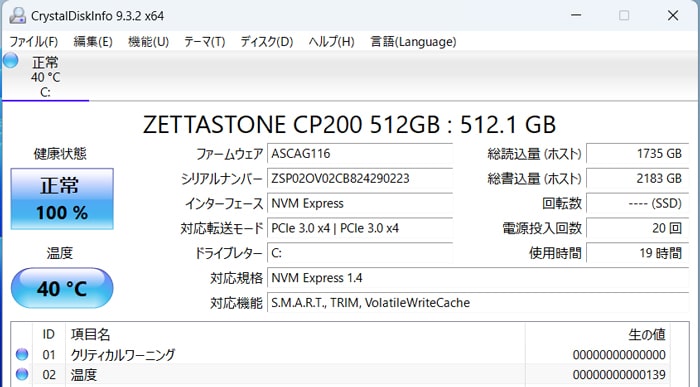Select the C: drive tab with 正常 40 °C

(46, 76)
